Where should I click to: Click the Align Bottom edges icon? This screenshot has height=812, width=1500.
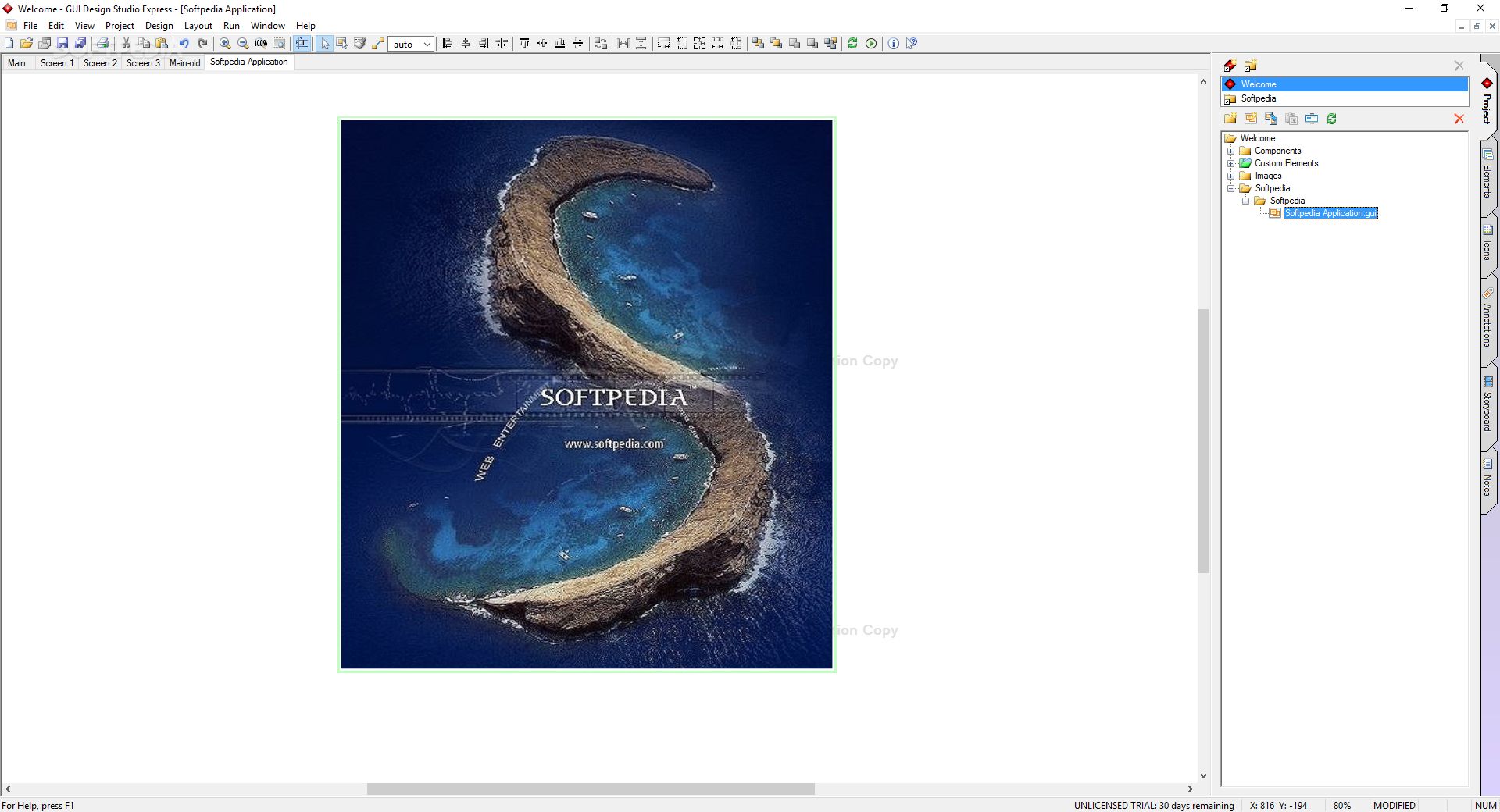[560, 44]
